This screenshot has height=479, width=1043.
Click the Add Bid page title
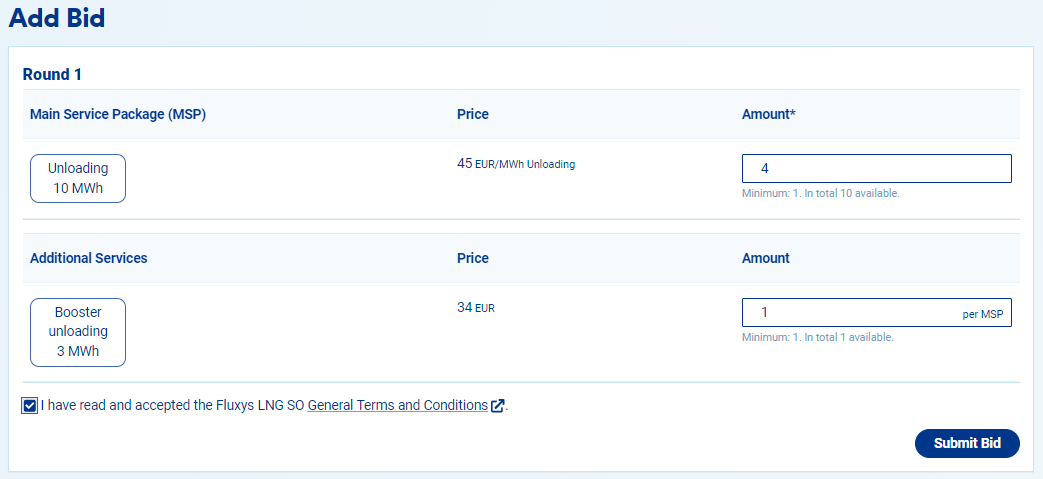[57, 18]
